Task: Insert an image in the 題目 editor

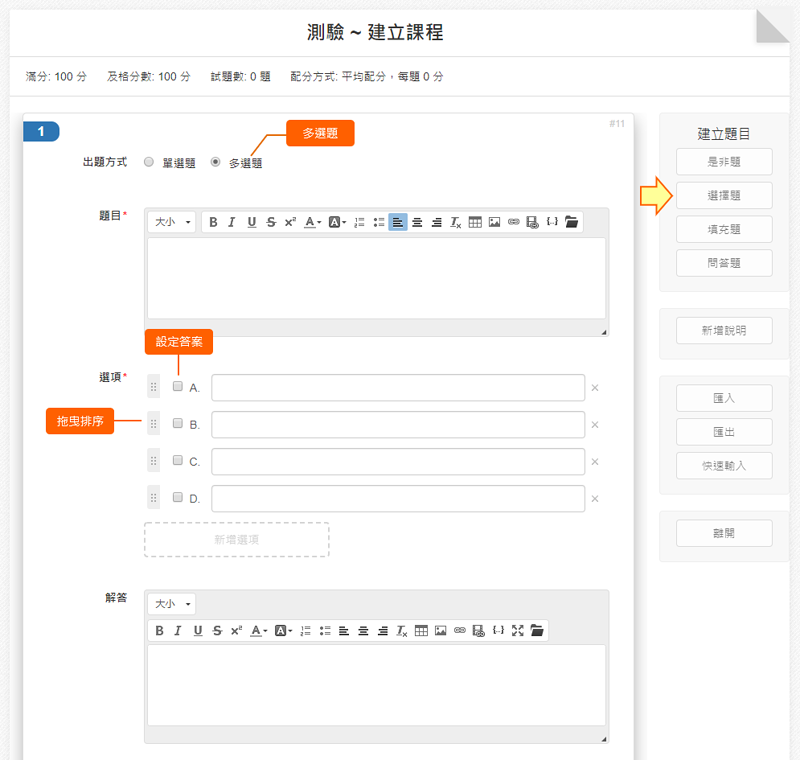Action: point(494,222)
